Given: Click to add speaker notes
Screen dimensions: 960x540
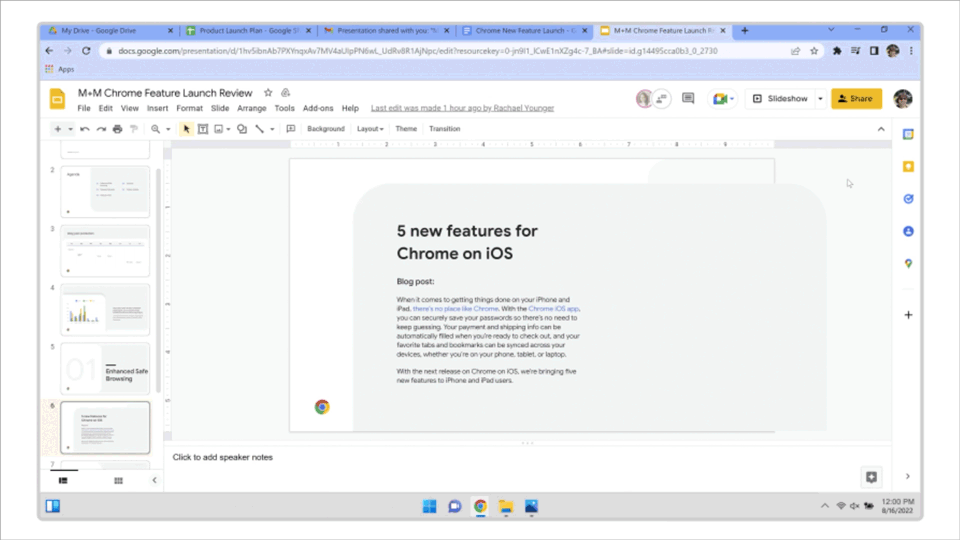Looking at the screenshot, I should pyautogui.click(x=222, y=457).
